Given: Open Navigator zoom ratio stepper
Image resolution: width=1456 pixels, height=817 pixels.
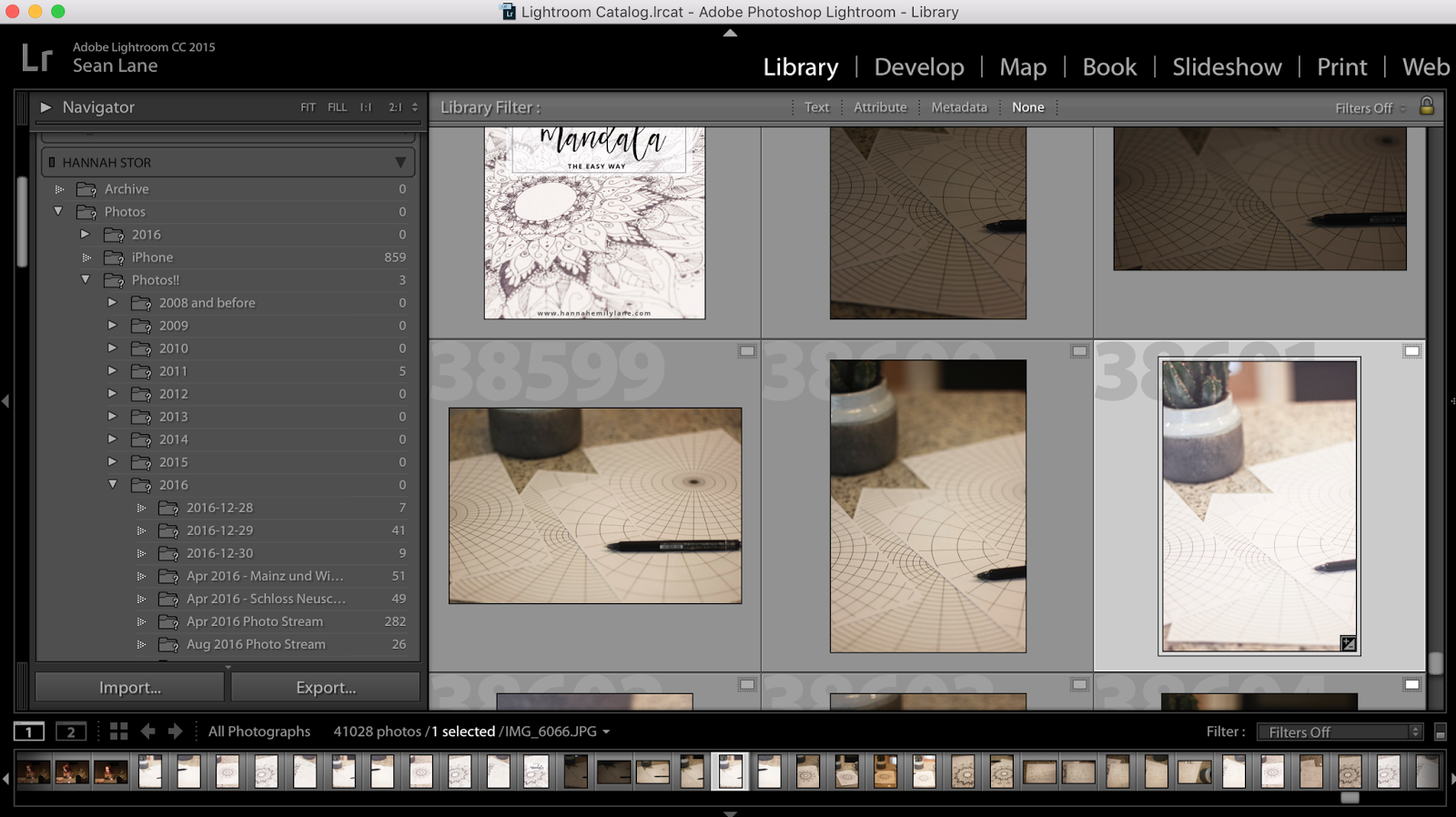Looking at the screenshot, I should (415, 107).
